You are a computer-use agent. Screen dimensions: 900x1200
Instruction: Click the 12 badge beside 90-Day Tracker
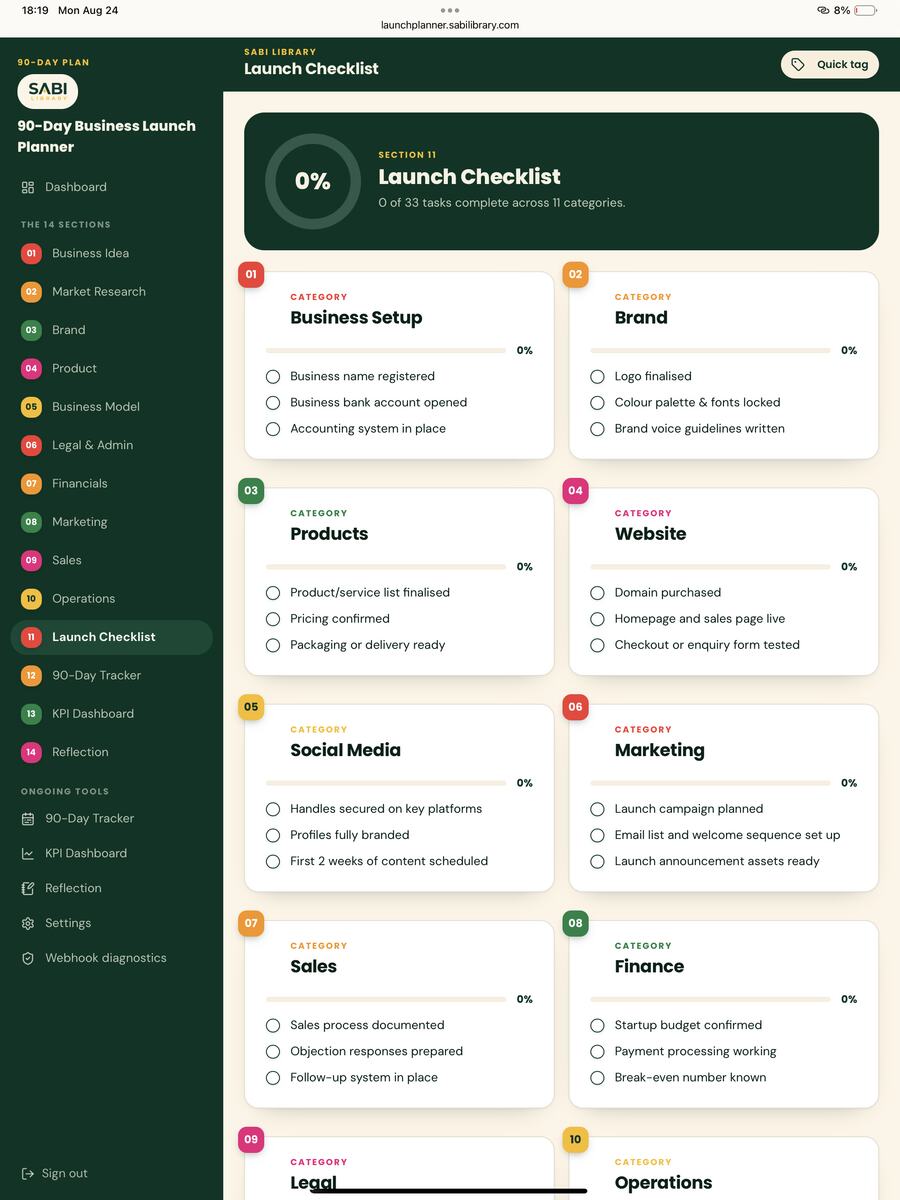tap(31, 676)
